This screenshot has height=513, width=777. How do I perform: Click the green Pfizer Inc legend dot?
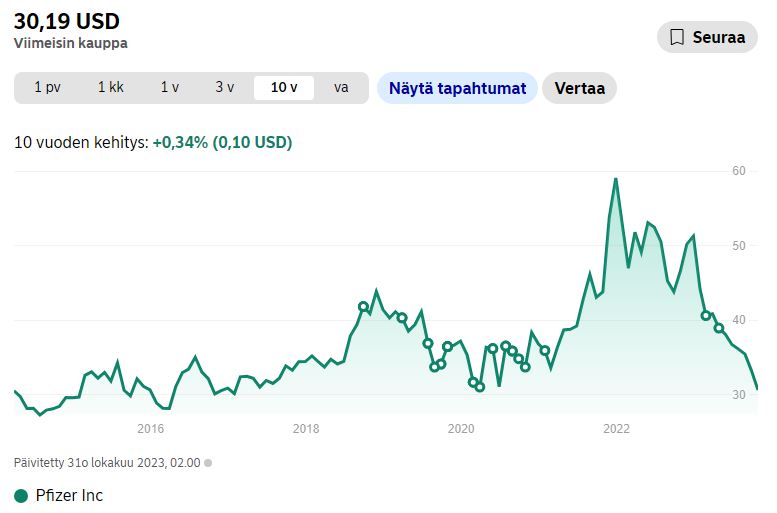click(21, 496)
